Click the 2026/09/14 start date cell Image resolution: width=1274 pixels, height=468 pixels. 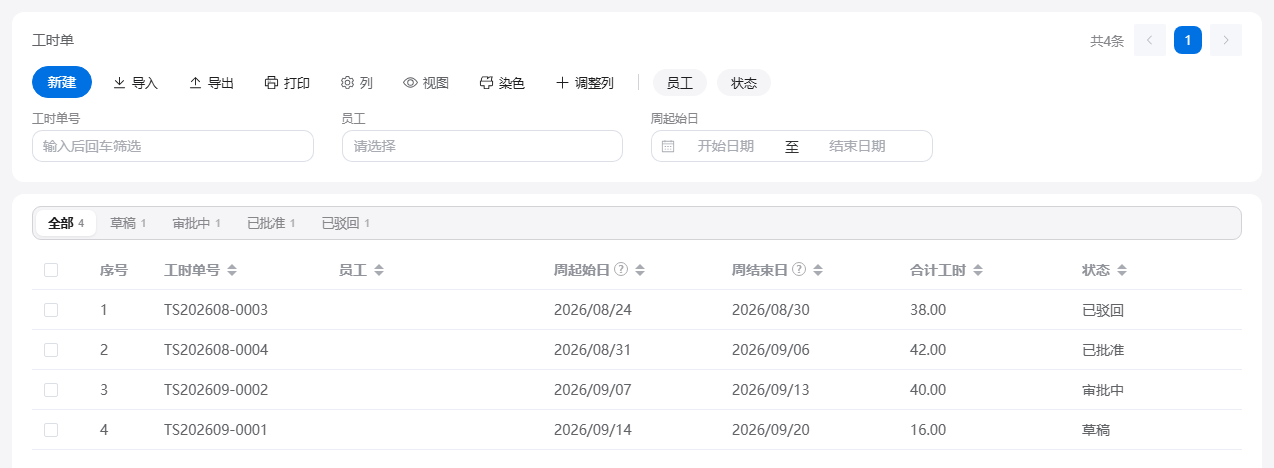coord(593,430)
